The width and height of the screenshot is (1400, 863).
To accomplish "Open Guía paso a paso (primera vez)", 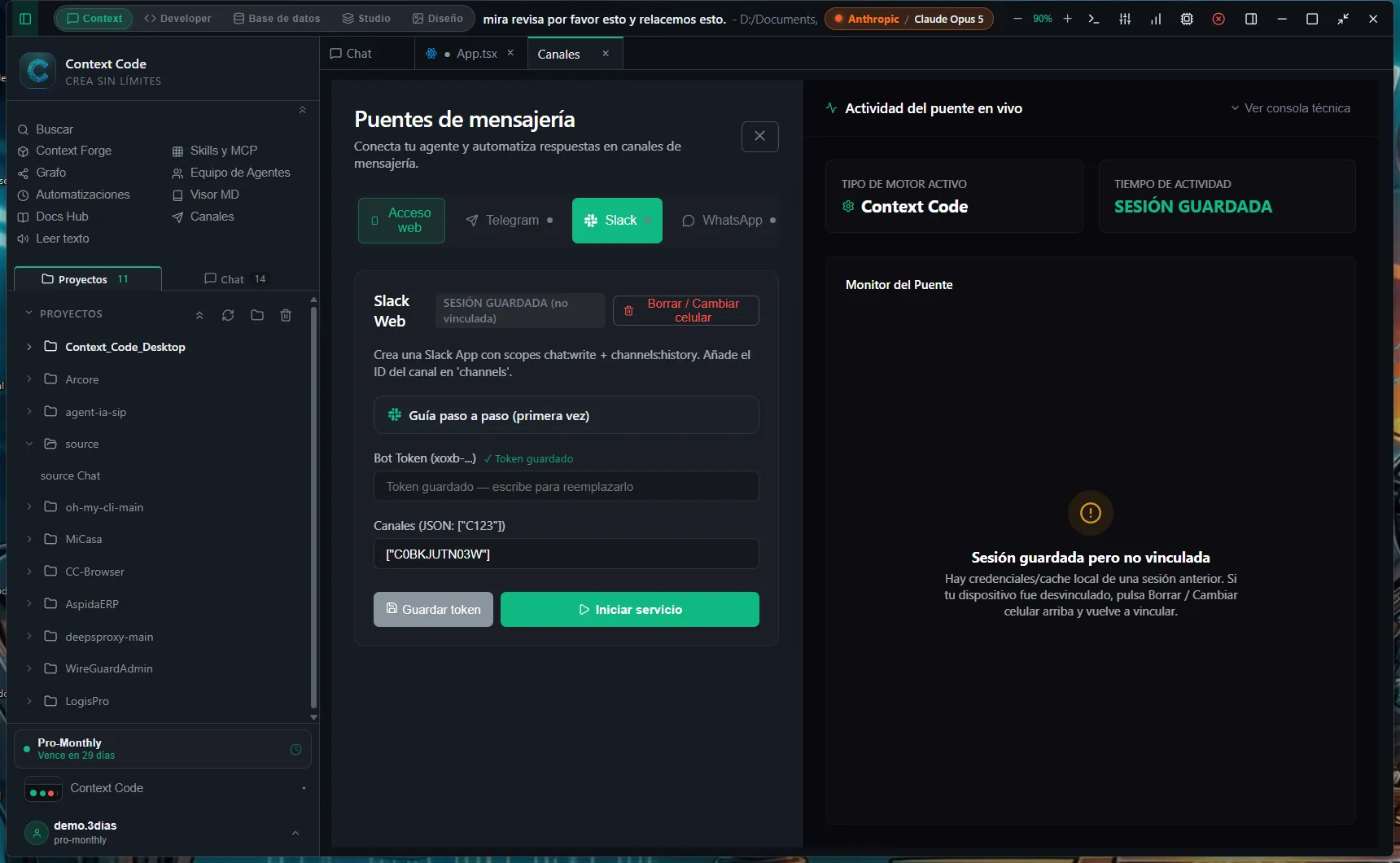I will pyautogui.click(x=567, y=415).
